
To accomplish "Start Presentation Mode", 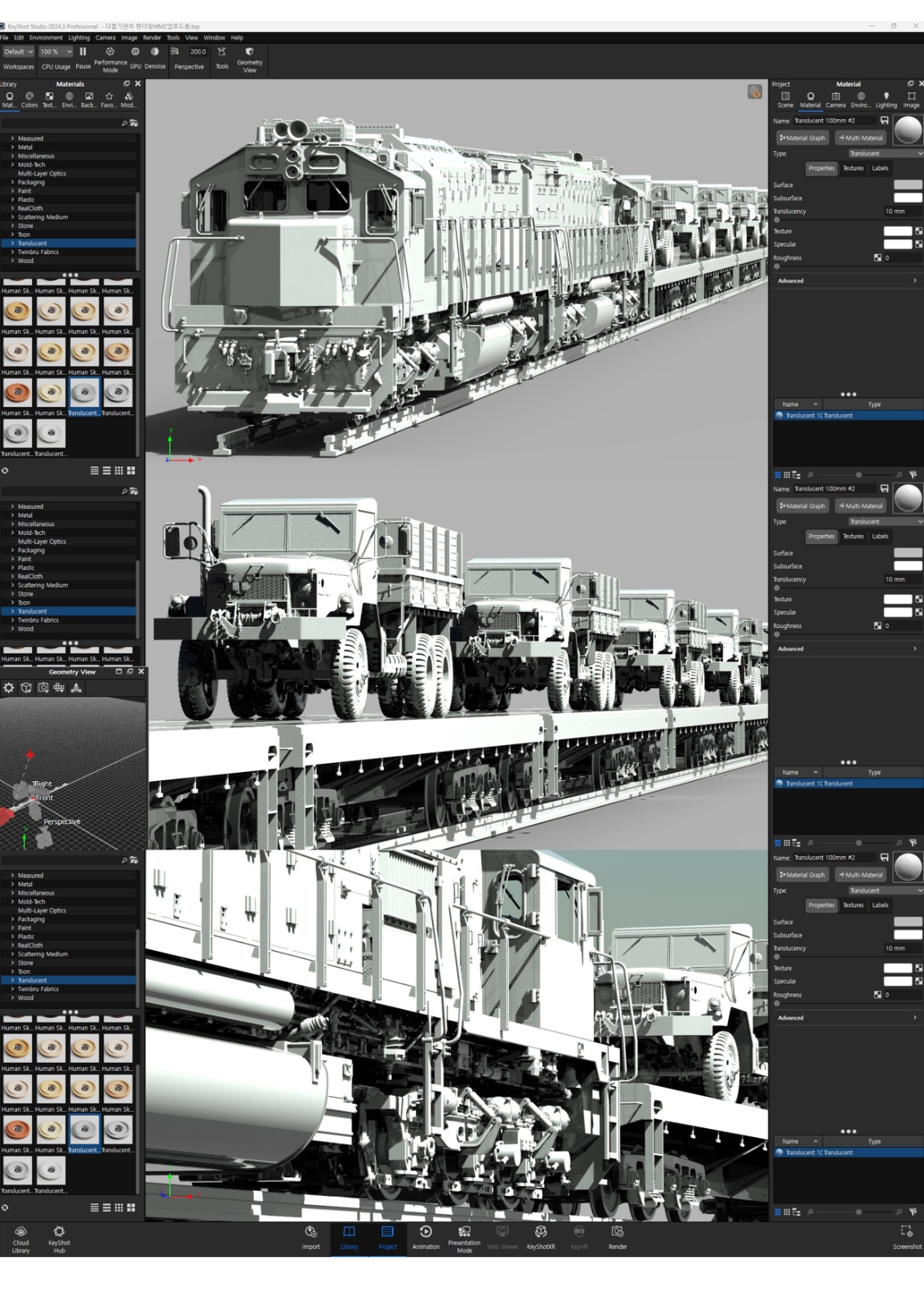I will (464, 1237).
